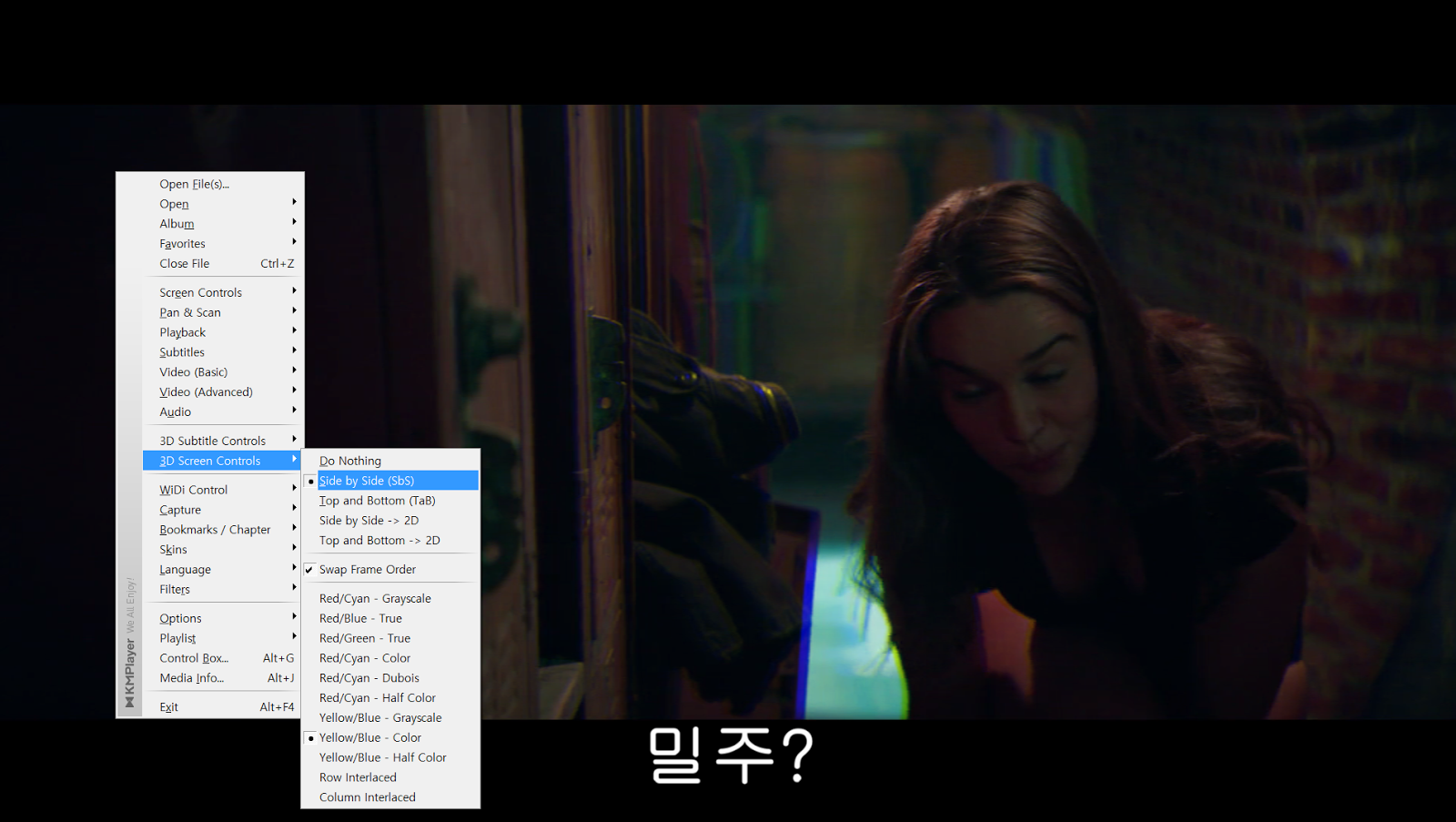The image size is (1456, 822).
Task: Select the highlighted 3D Screen Controls item
Action: (221, 461)
